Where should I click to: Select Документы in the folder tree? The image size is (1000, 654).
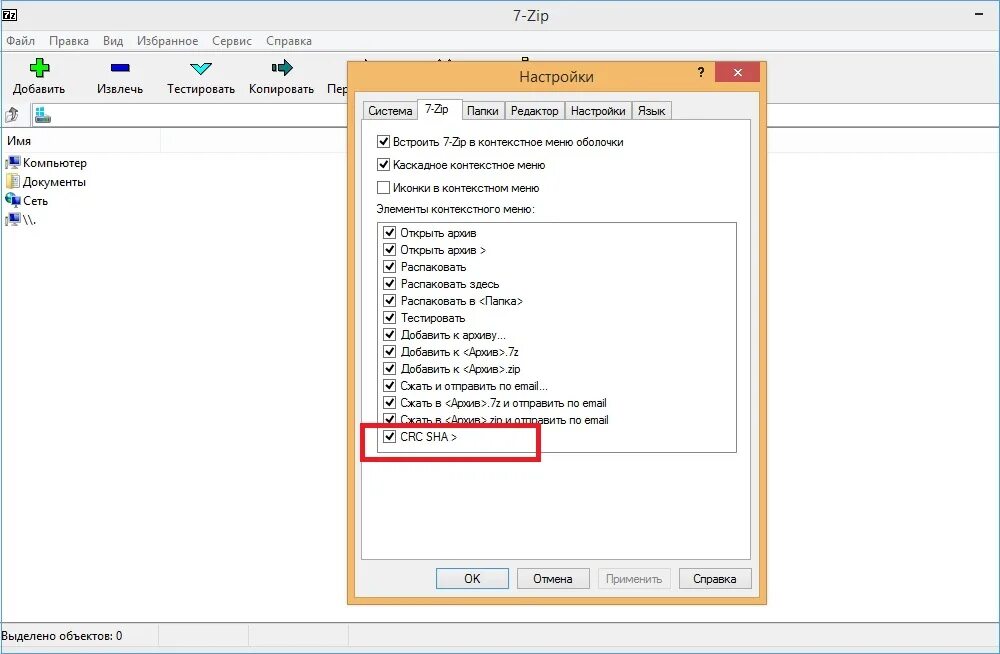[52, 181]
